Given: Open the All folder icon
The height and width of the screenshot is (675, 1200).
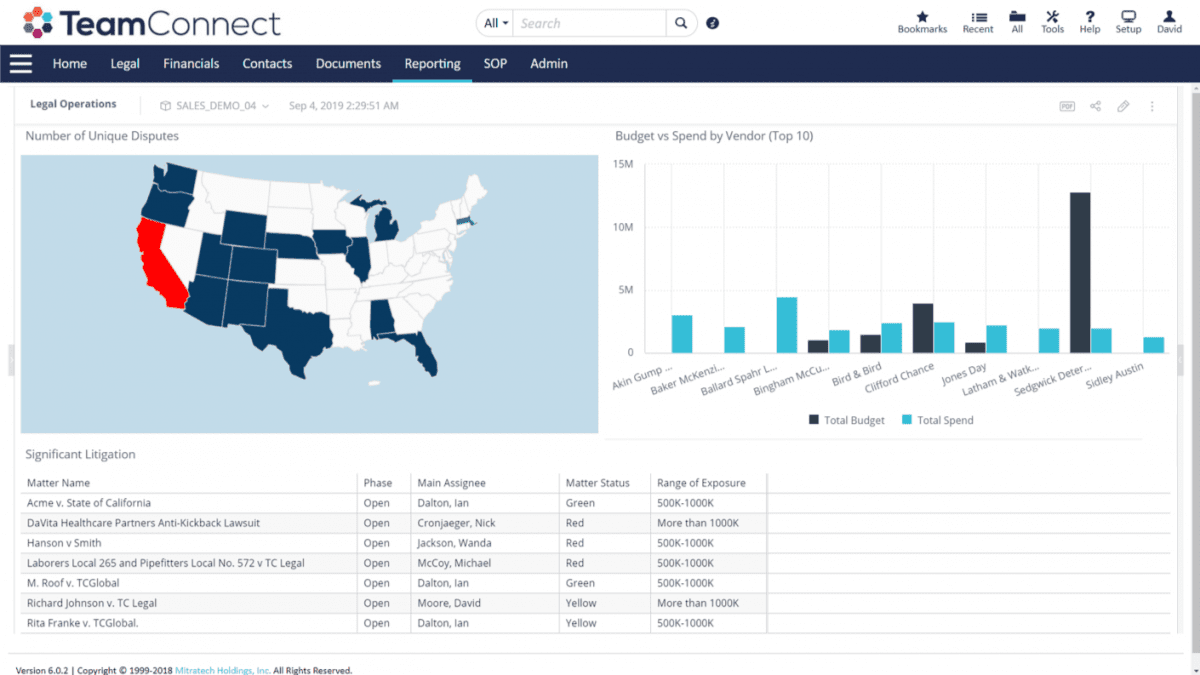Looking at the screenshot, I should tap(1017, 17).
